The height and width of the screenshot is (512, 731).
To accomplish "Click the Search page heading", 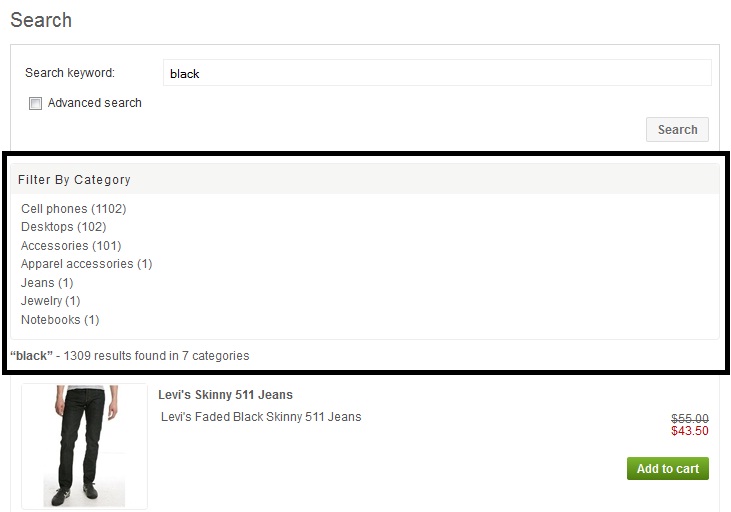I will [41, 20].
